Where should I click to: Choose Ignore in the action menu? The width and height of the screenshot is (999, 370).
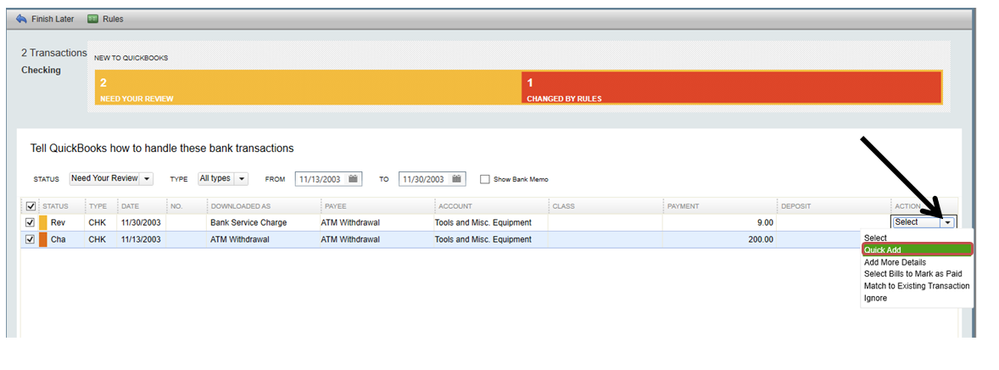point(875,298)
